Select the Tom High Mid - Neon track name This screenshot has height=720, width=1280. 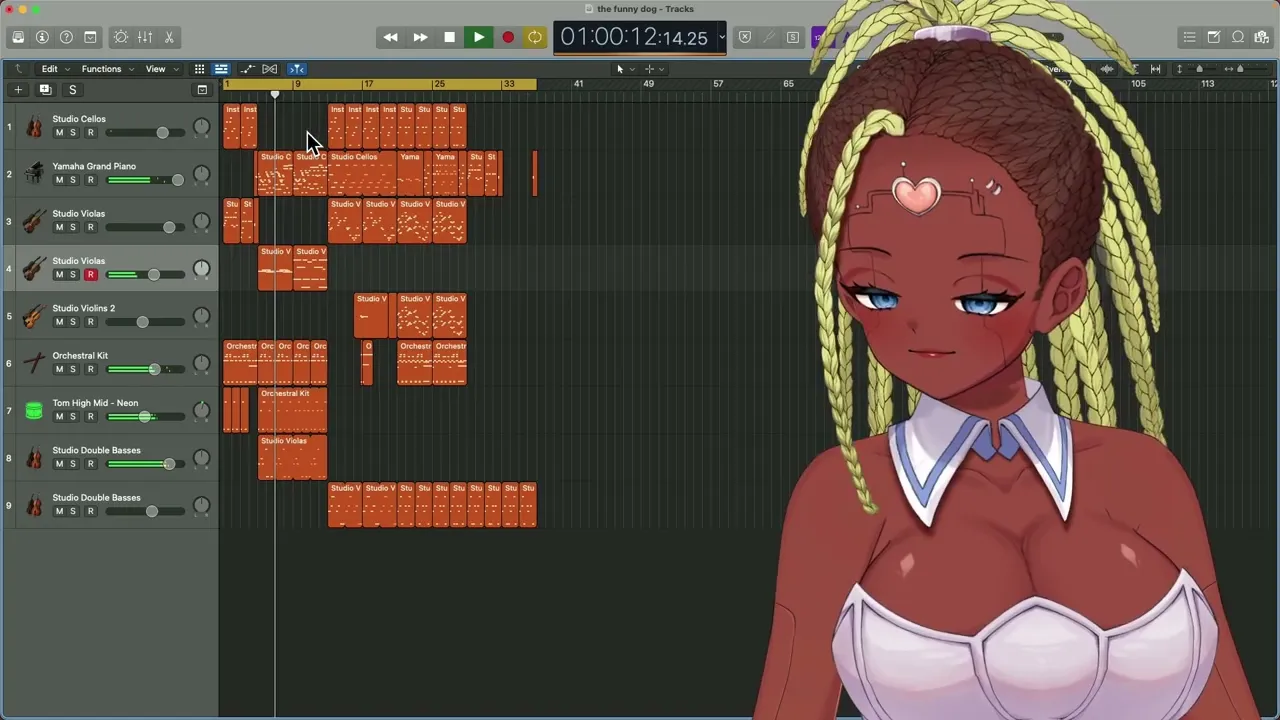coord(96,403)
